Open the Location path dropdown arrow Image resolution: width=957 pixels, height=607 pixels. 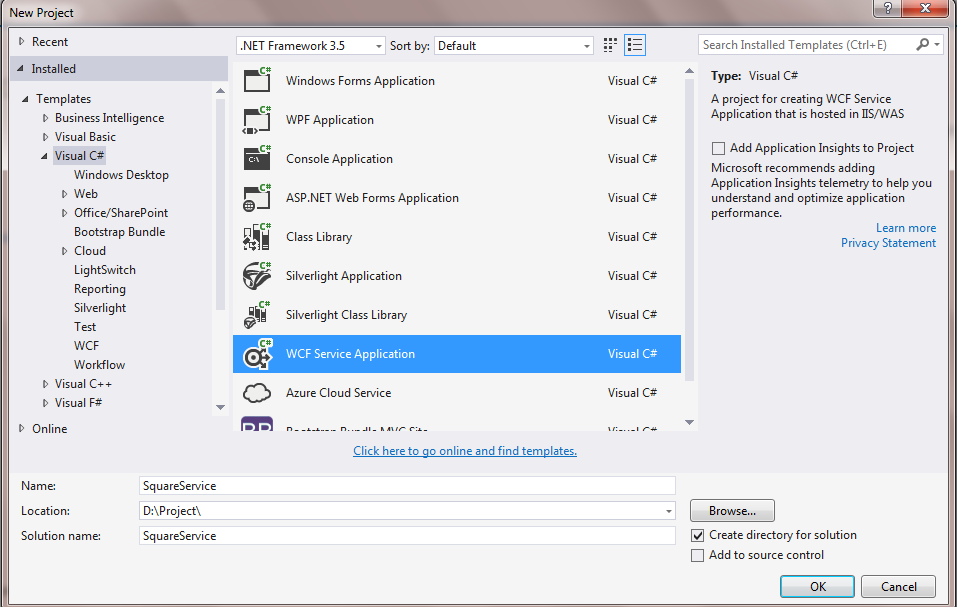point(668,511)
